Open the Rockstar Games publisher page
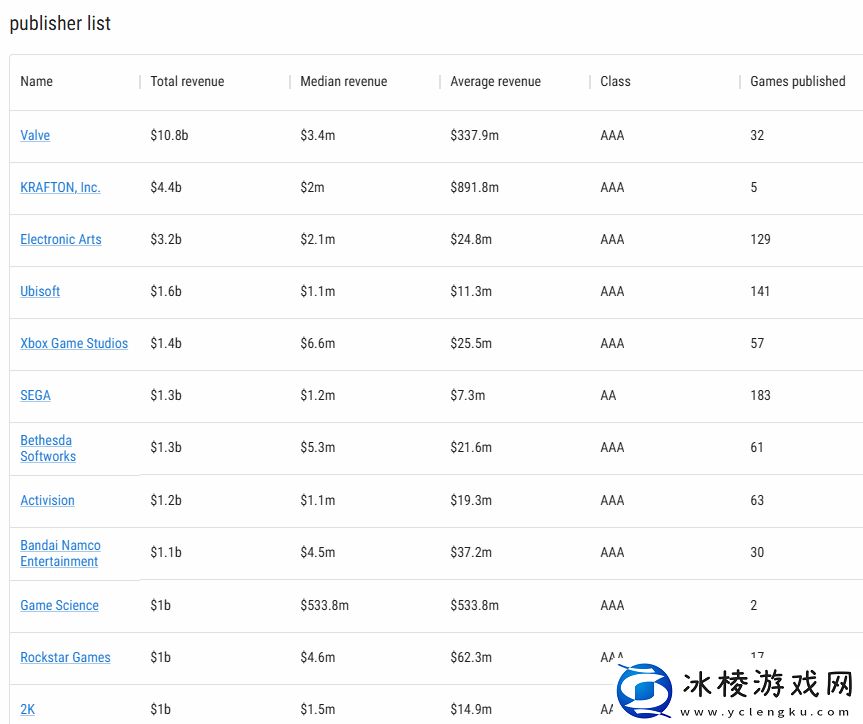The image size is (863, 724). (65, 657)
